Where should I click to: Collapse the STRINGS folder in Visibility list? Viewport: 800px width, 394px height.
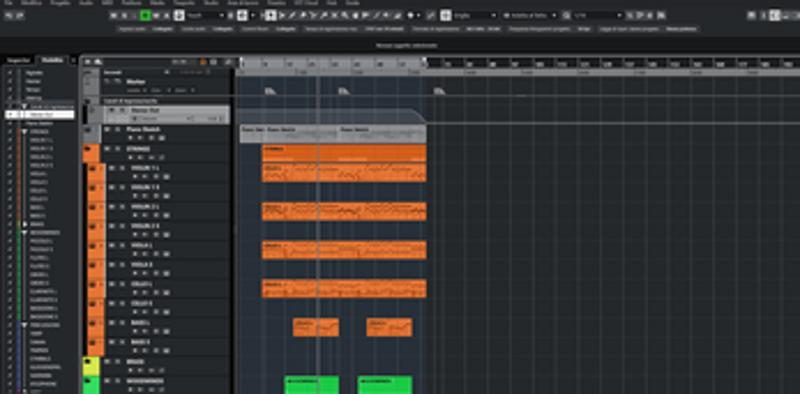point(24,132)
